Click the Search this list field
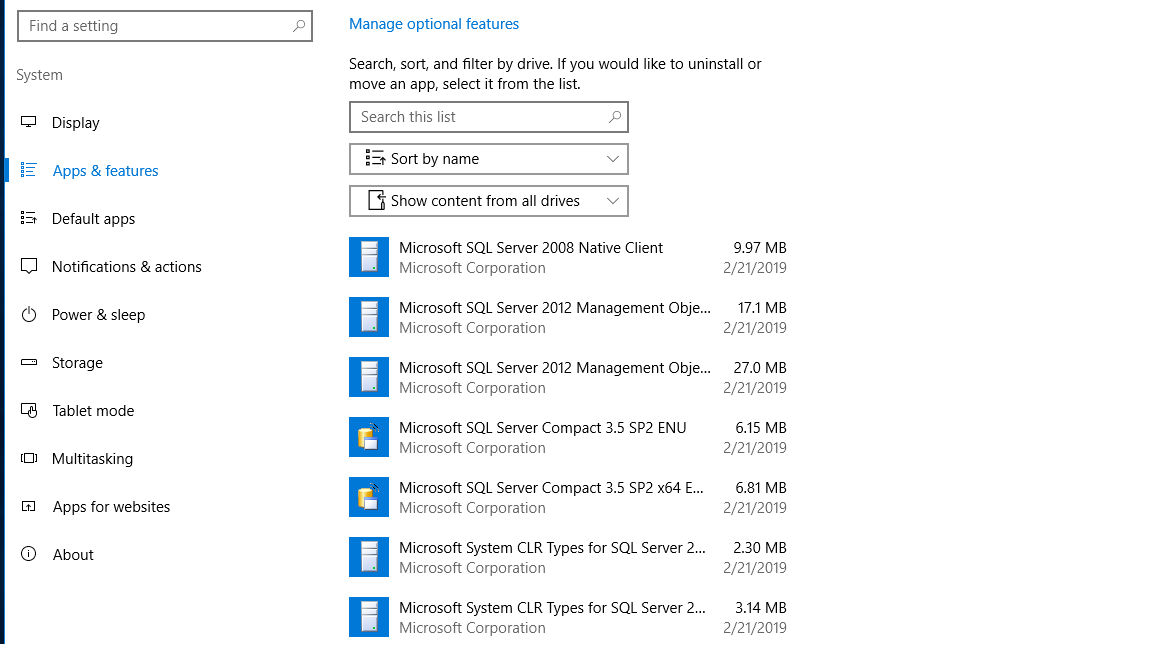The height and width of the screenshot is (648, 1152). point(489,117)
